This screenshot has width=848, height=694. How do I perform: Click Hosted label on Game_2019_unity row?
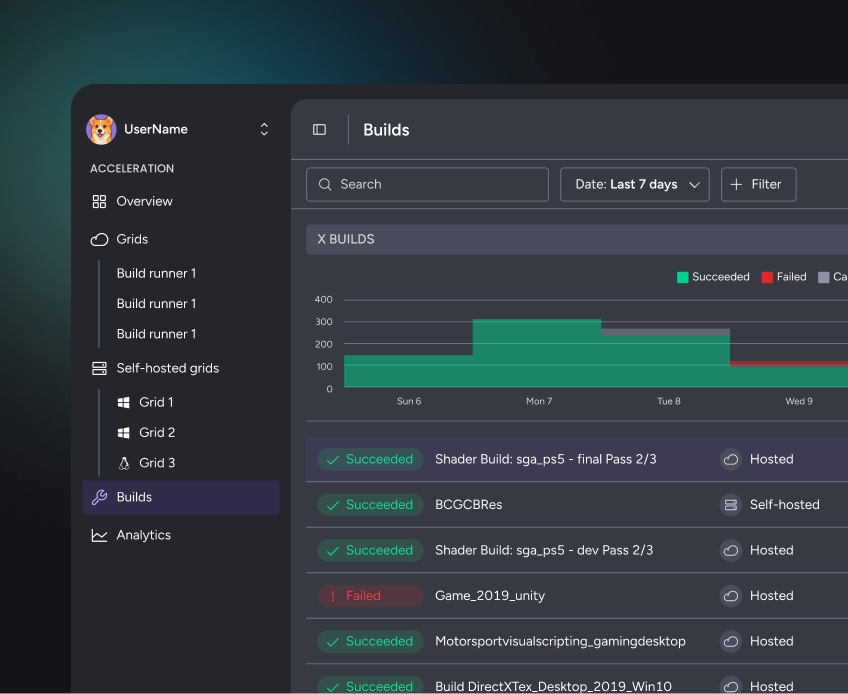point(771,596)
